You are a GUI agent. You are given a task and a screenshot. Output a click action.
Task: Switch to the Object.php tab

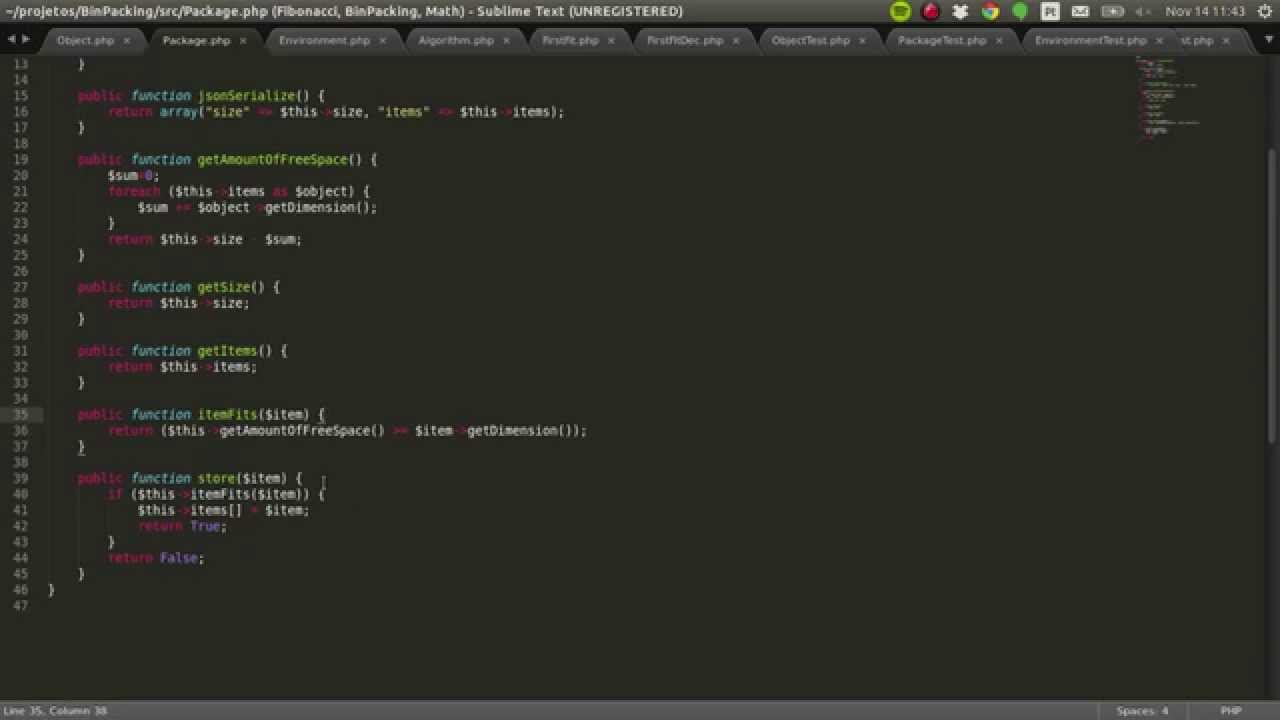[85, 40]
